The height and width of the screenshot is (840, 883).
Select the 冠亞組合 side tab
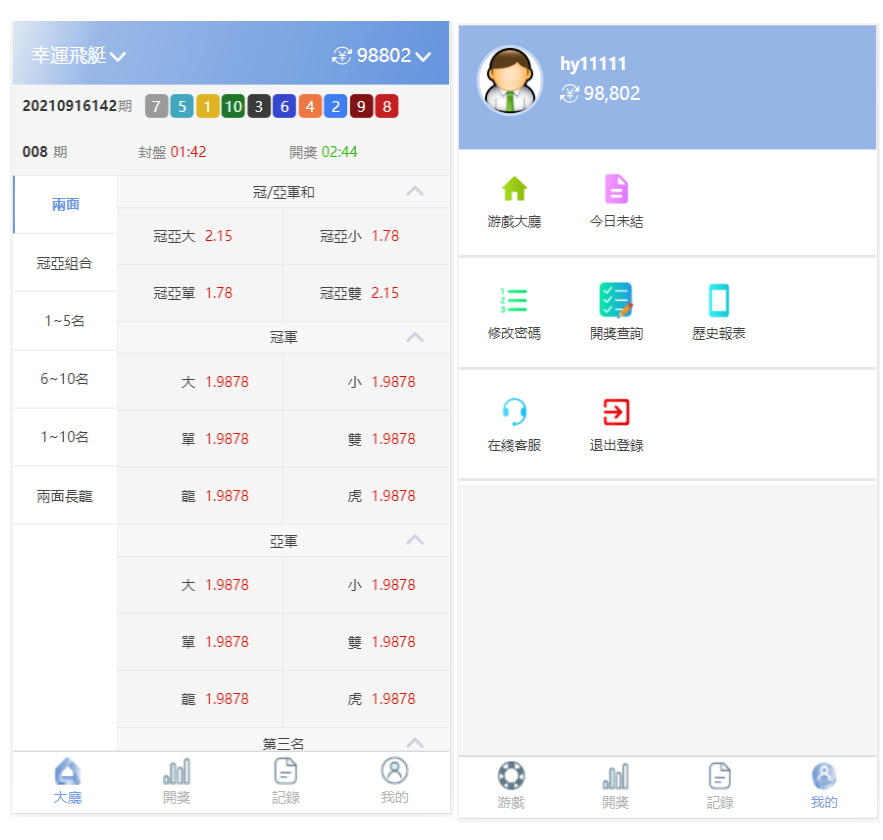65,263
